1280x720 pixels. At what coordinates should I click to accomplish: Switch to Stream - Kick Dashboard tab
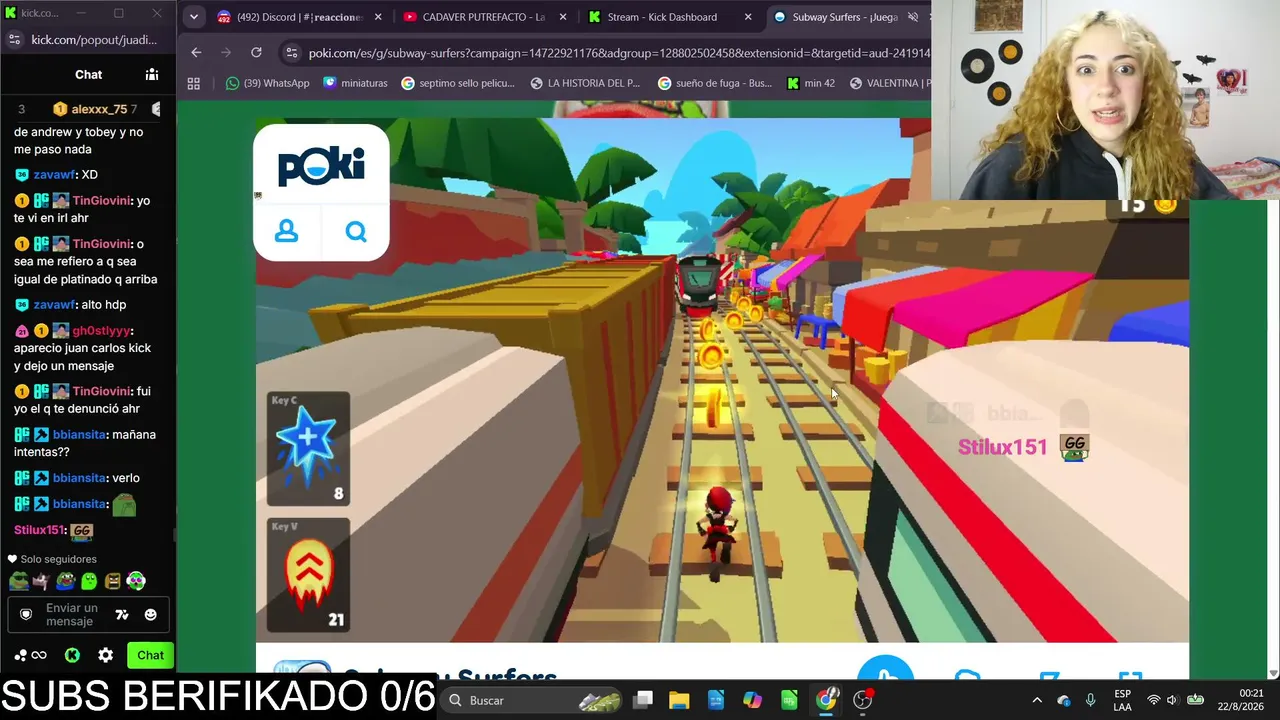tap(671, 17)
